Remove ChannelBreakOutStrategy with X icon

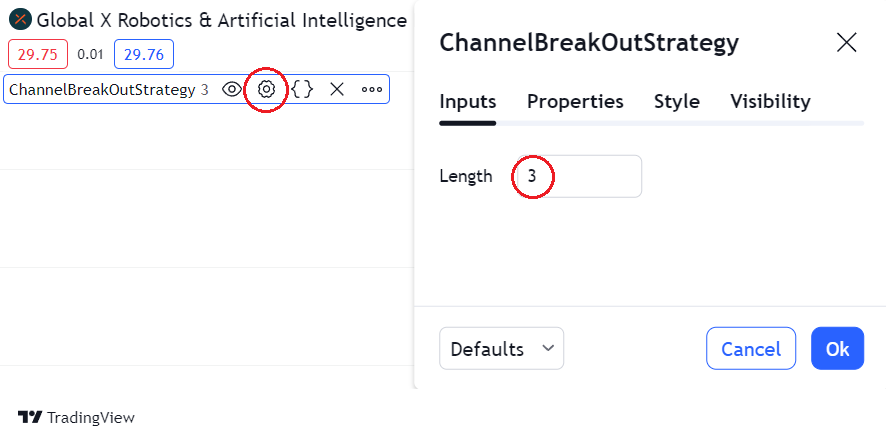click(337, 89)
